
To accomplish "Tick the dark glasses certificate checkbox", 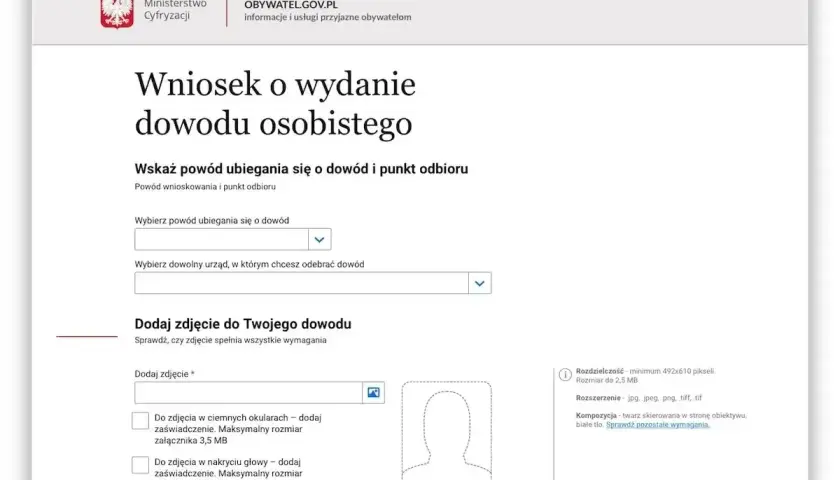I will (x=140, y=421).
